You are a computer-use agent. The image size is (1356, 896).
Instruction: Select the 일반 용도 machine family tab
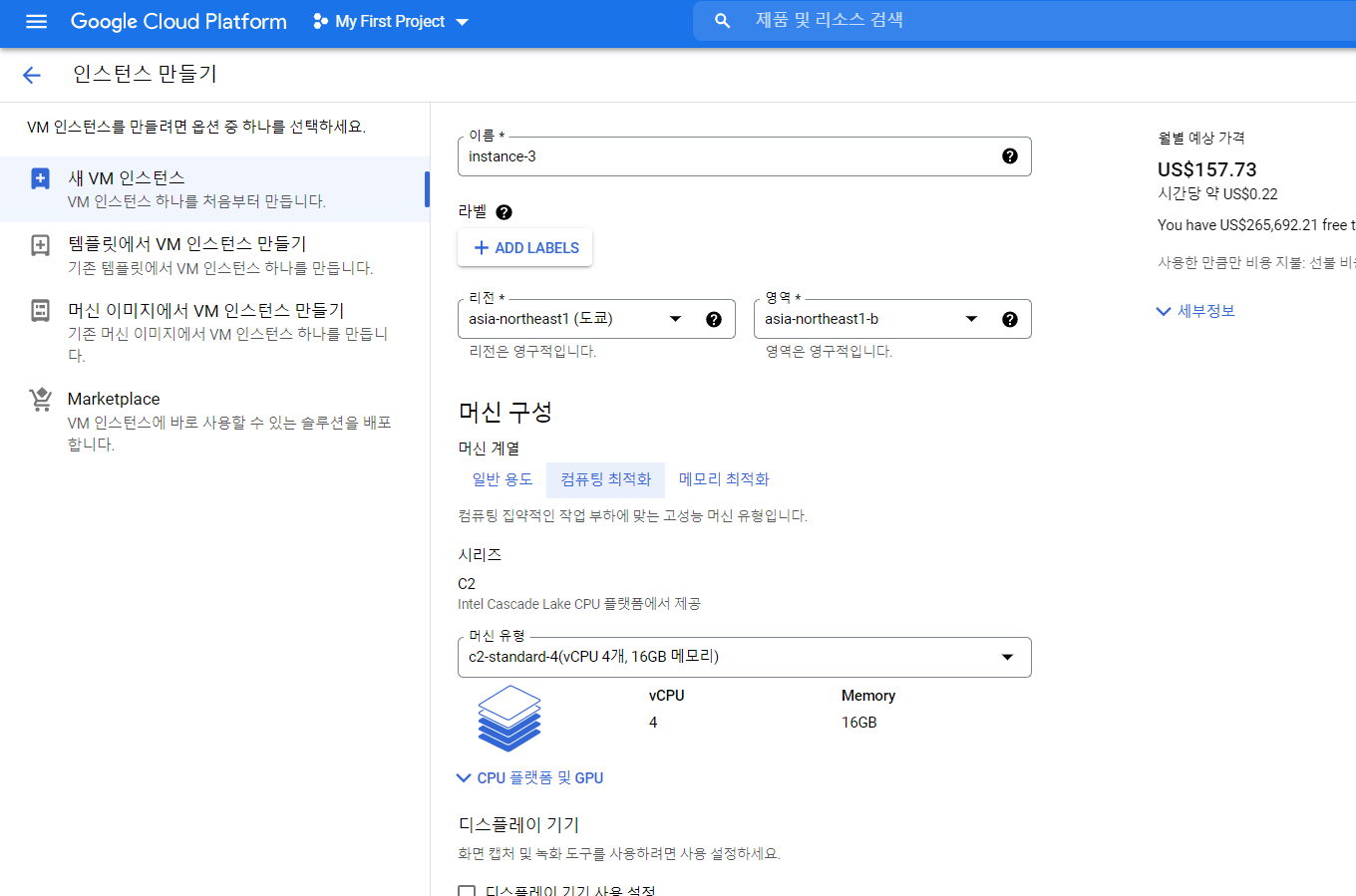503,479
